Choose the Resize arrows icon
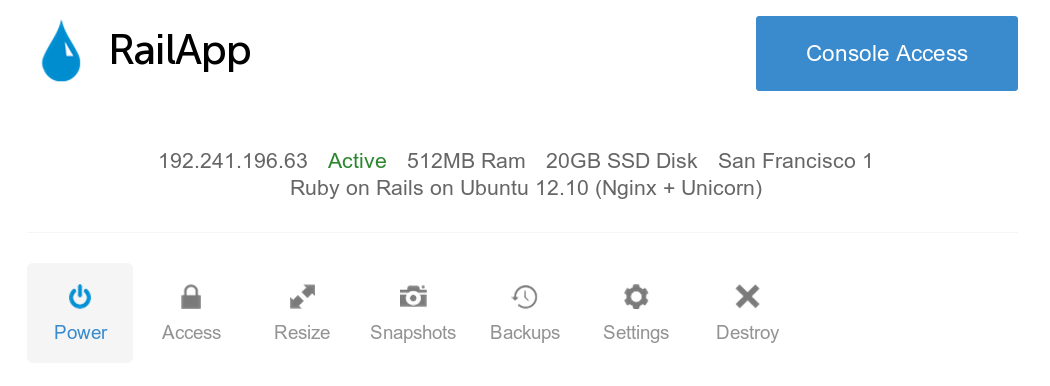The width and height of the screenshot is (1050, 386). [302, 297]
